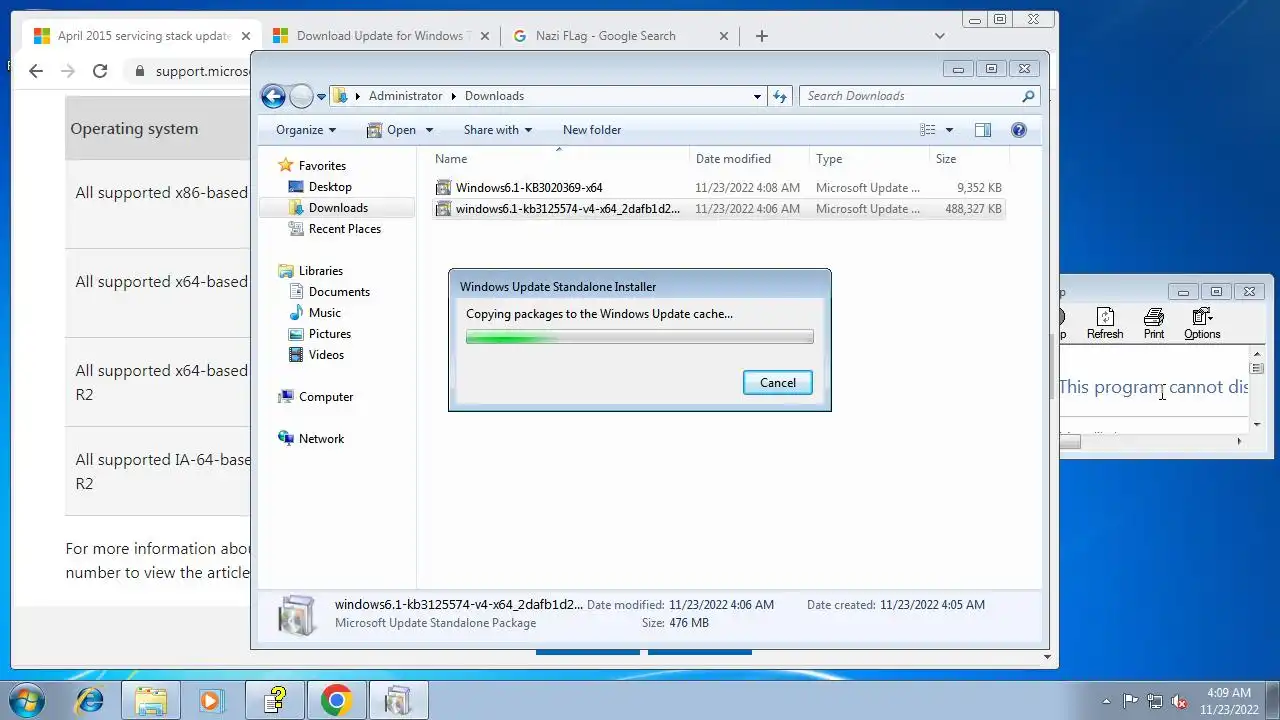Expand the Open button dropdown arrow
Screen dimensions: 1280x720
click(429, 130)
